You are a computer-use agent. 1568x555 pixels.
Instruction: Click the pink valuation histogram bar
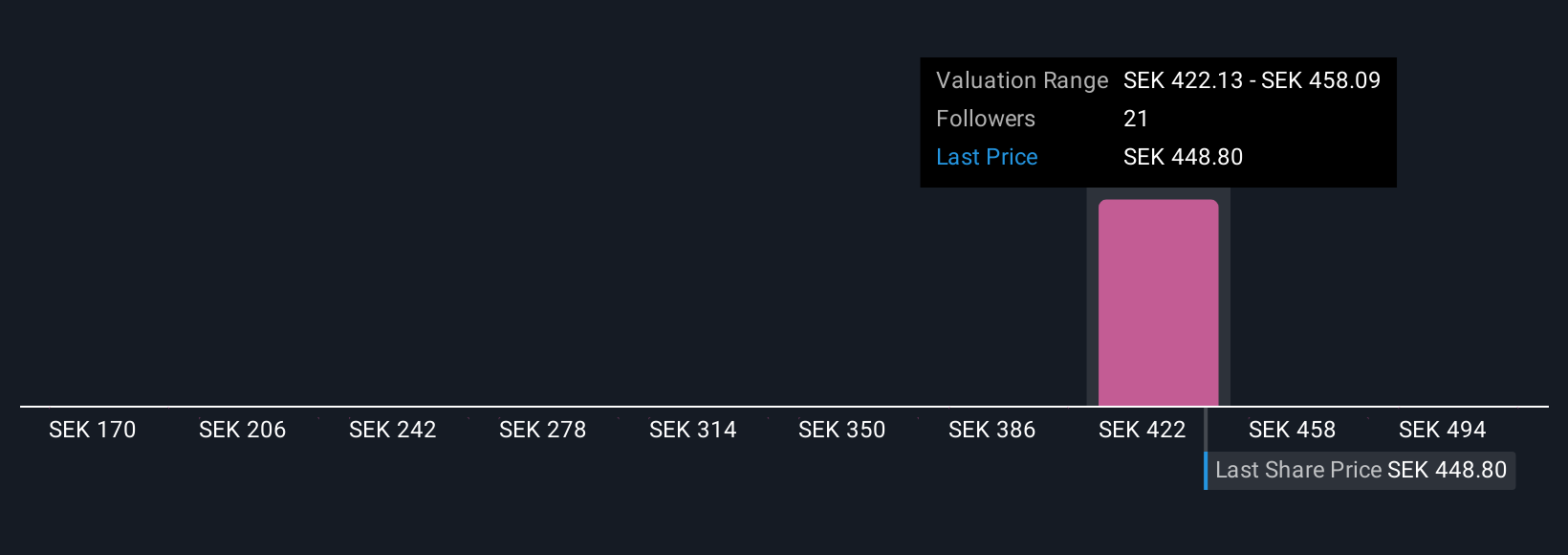1158,302
